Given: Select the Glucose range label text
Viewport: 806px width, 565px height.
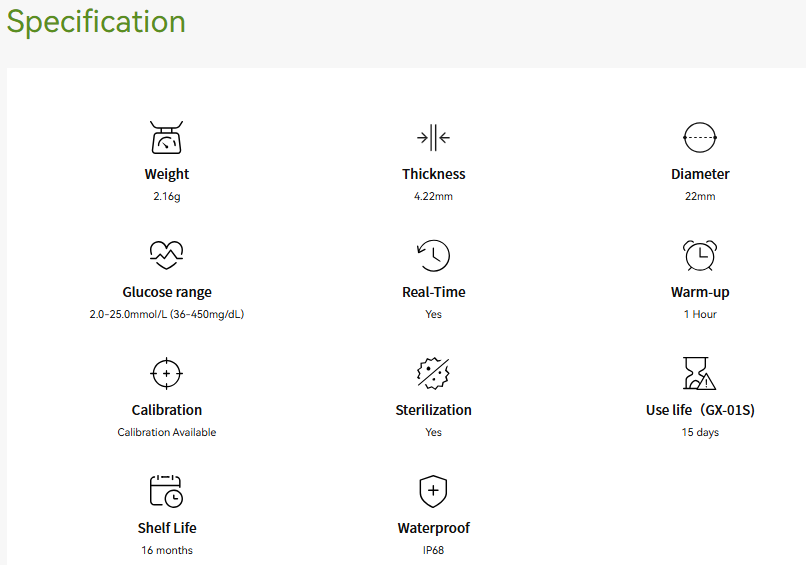Looking at the screenshot, I should coord(167,292).
